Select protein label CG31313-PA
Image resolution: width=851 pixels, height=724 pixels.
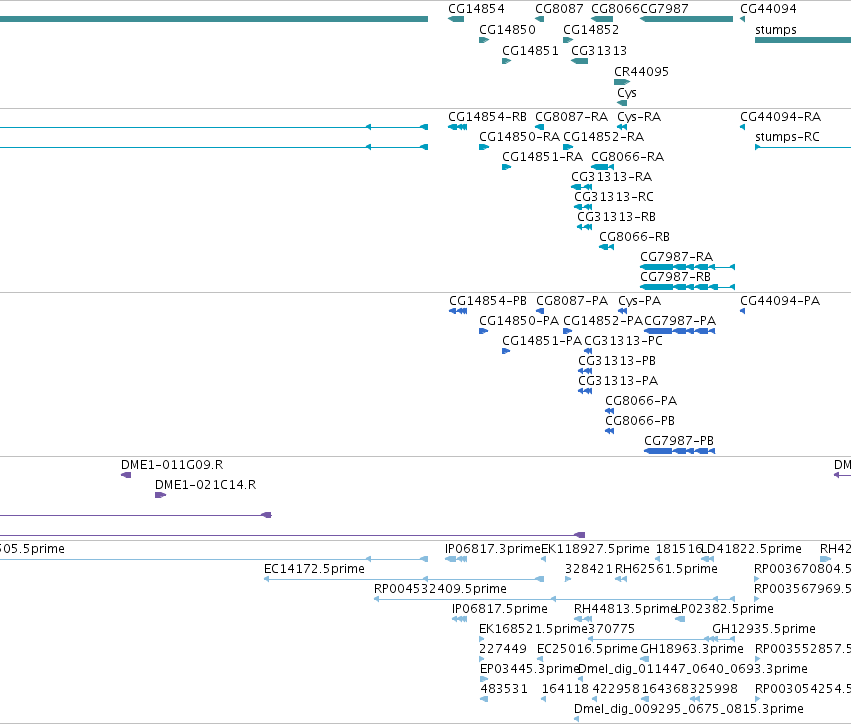tap(618, 382)
